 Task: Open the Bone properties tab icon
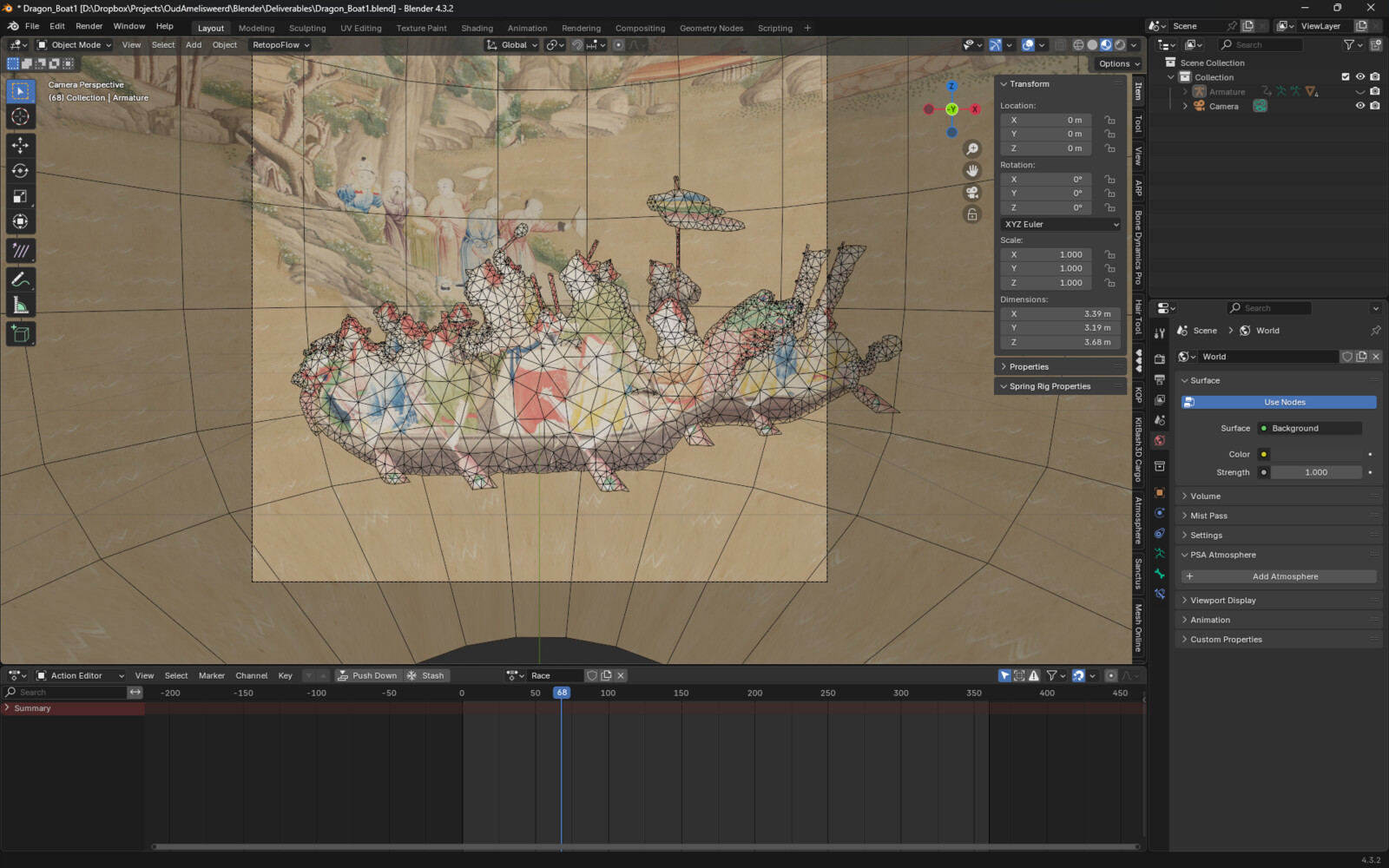(1160, 574)
